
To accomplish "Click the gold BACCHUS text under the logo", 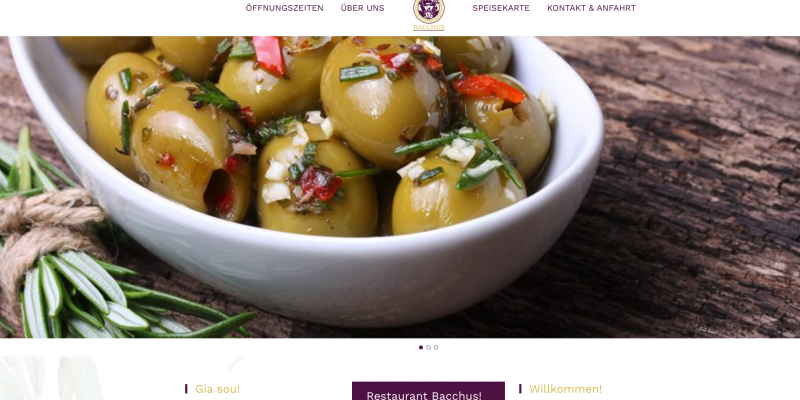I will point(429,28).
